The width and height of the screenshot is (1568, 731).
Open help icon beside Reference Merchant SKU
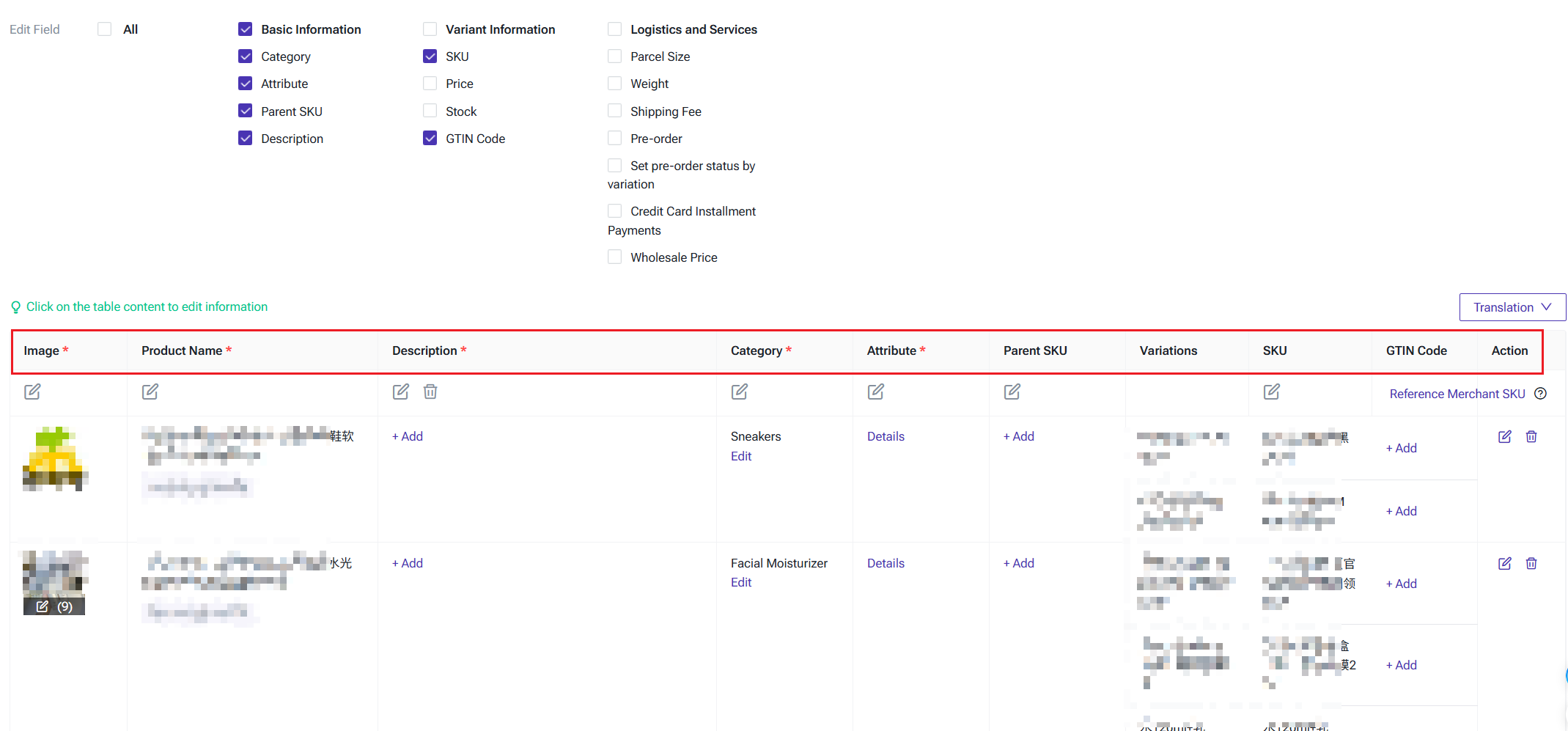pyautogui.click(x=1541, y=394)
